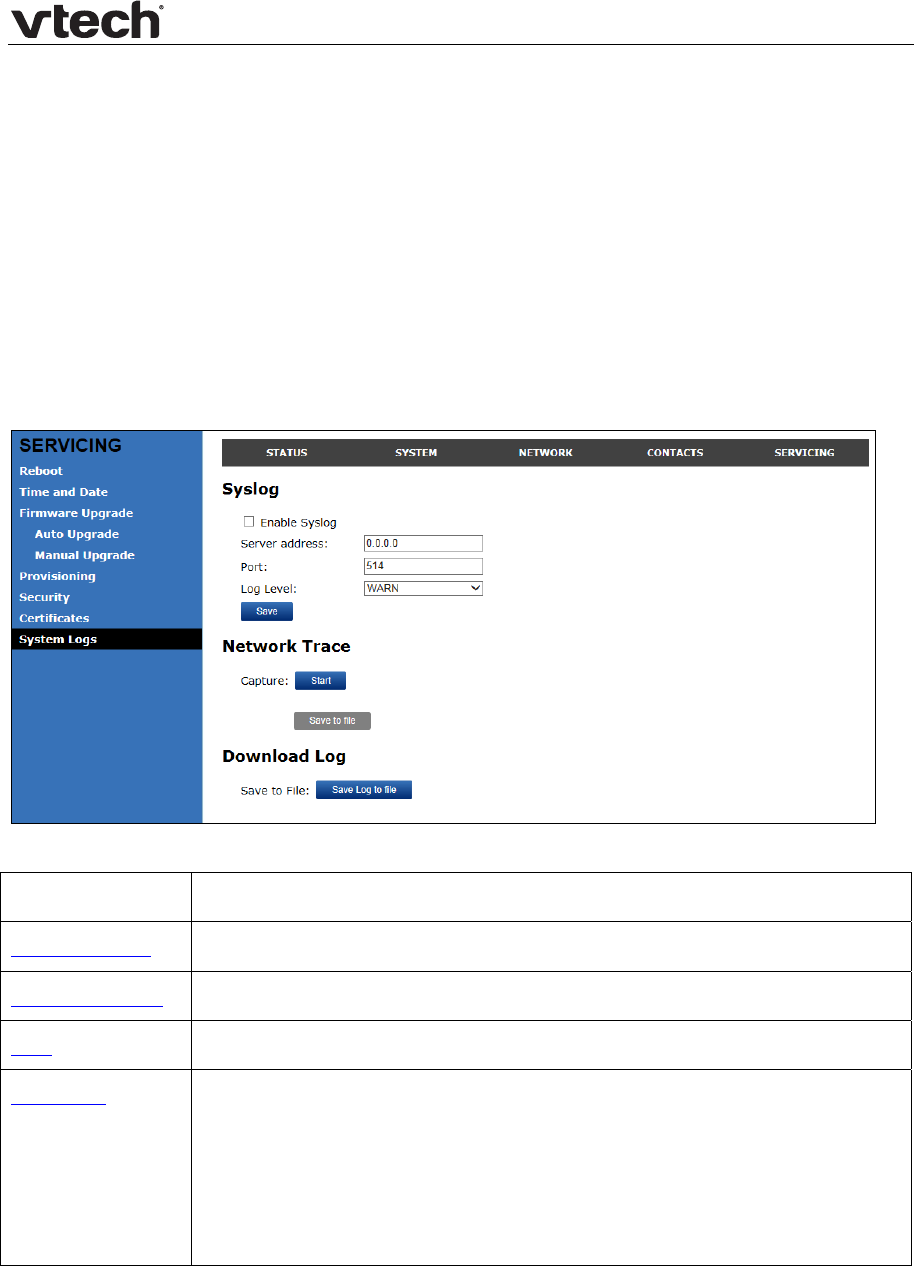Image resolution: width=914 pixels, height=1266 pixels.
Task: Click the 'Server address:' label
Action: pos(284,544)
